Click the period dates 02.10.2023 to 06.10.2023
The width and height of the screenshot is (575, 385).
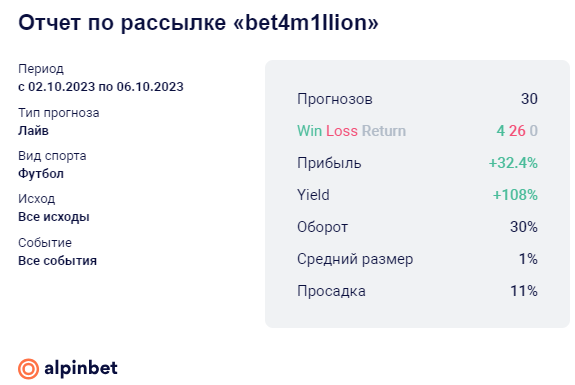point(101,87)
